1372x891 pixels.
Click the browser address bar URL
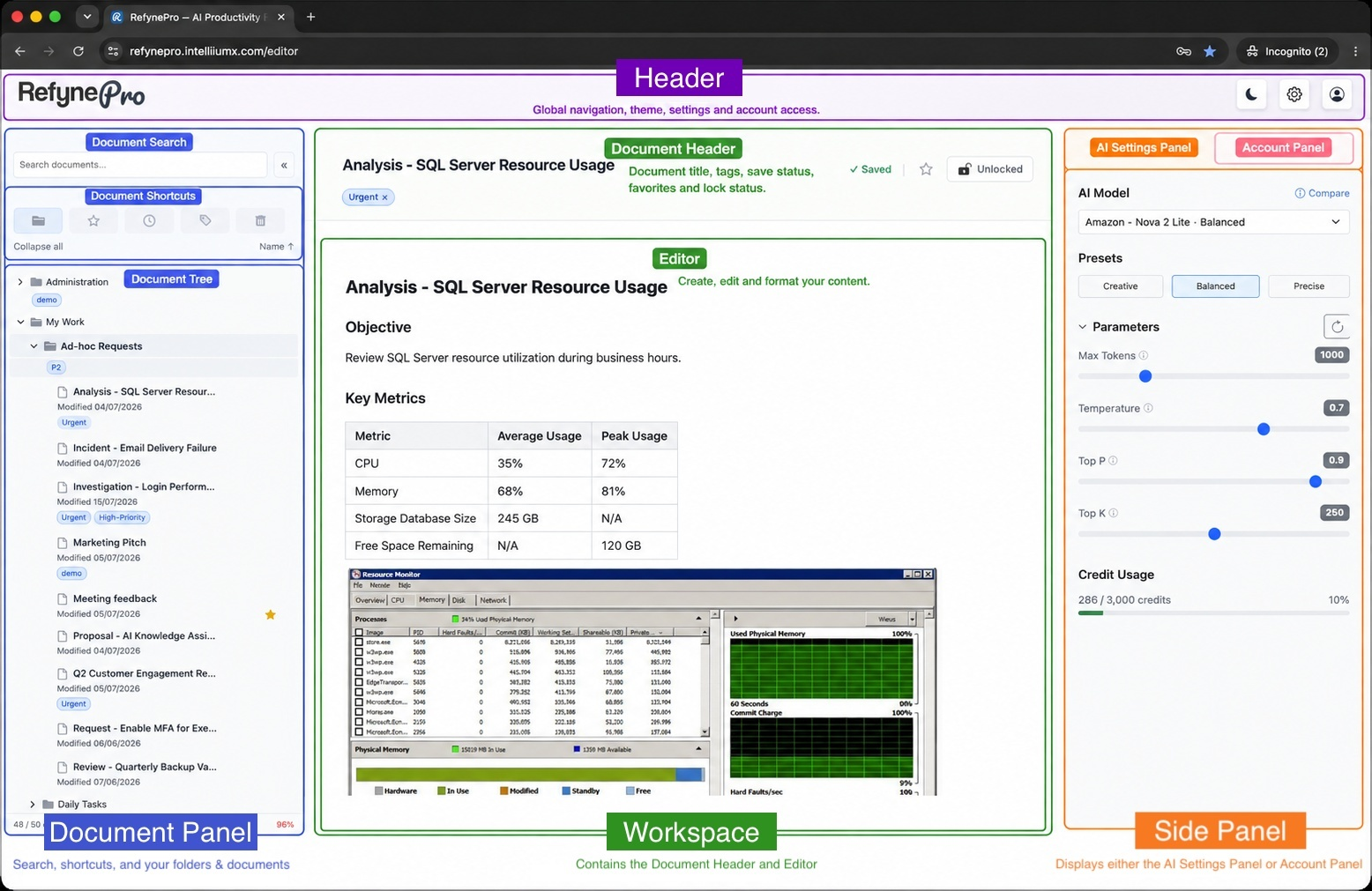coord(214,51)
